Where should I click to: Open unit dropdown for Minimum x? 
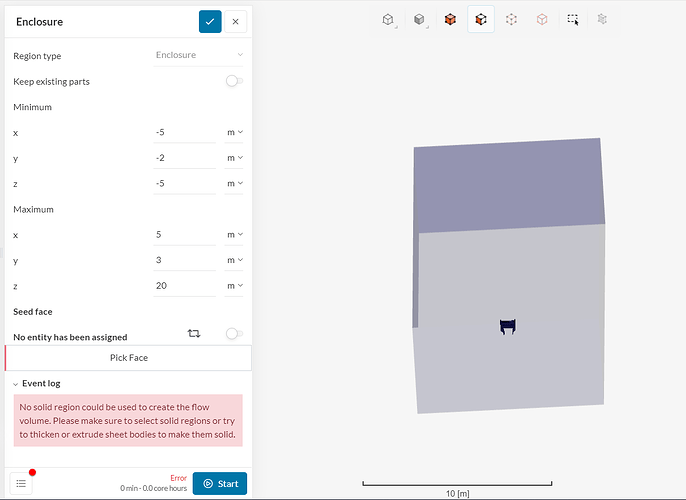pyautogui.click(x=234, y=132)
